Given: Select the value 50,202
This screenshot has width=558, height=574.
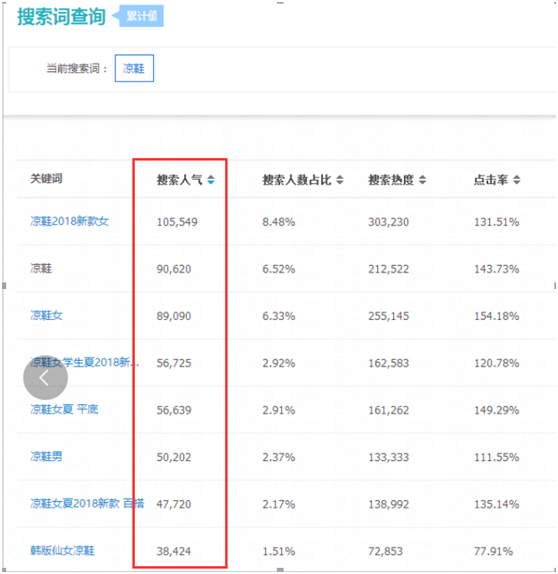Looking at the screenshot, I should point(174,457).
